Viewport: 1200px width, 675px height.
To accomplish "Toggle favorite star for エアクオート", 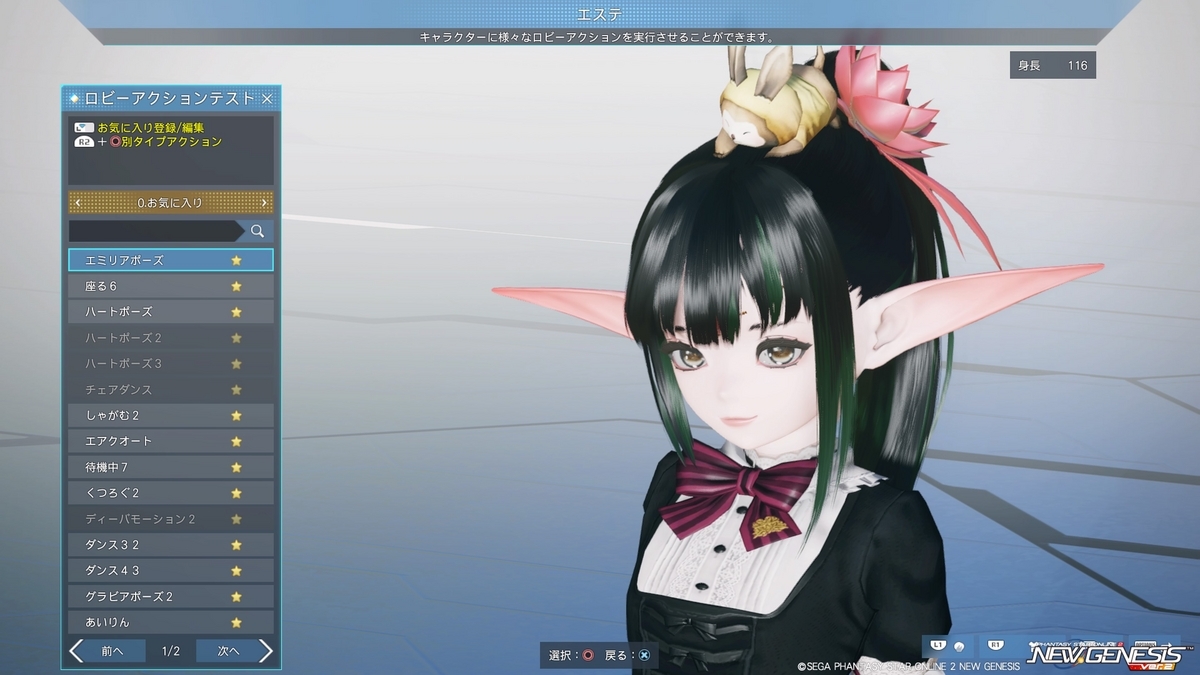I will click(237, 441).
